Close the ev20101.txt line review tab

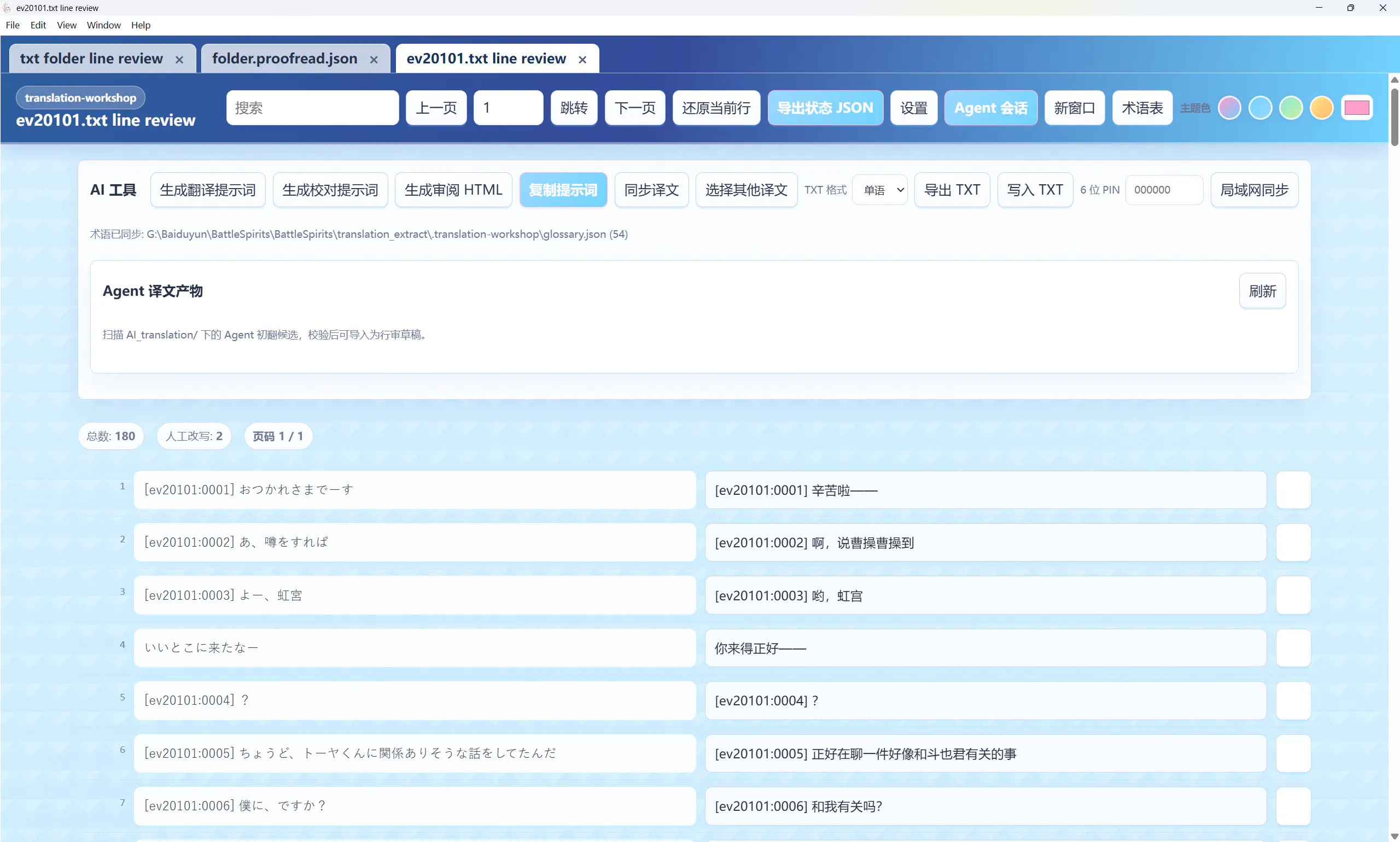[x=583, y=60]
